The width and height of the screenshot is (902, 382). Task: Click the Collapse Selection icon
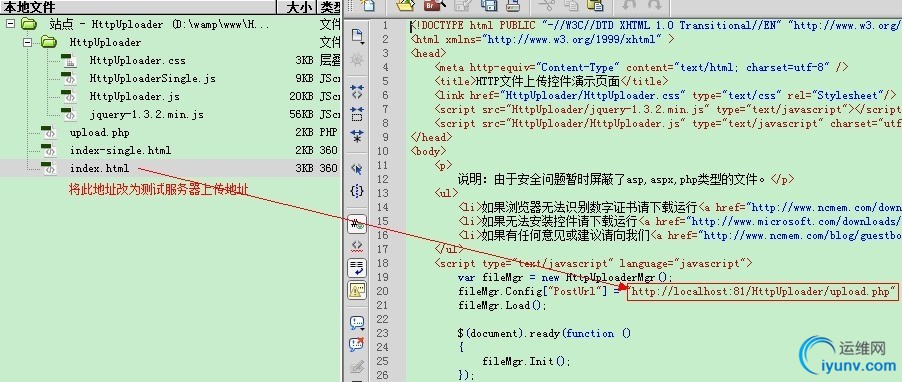357,113
